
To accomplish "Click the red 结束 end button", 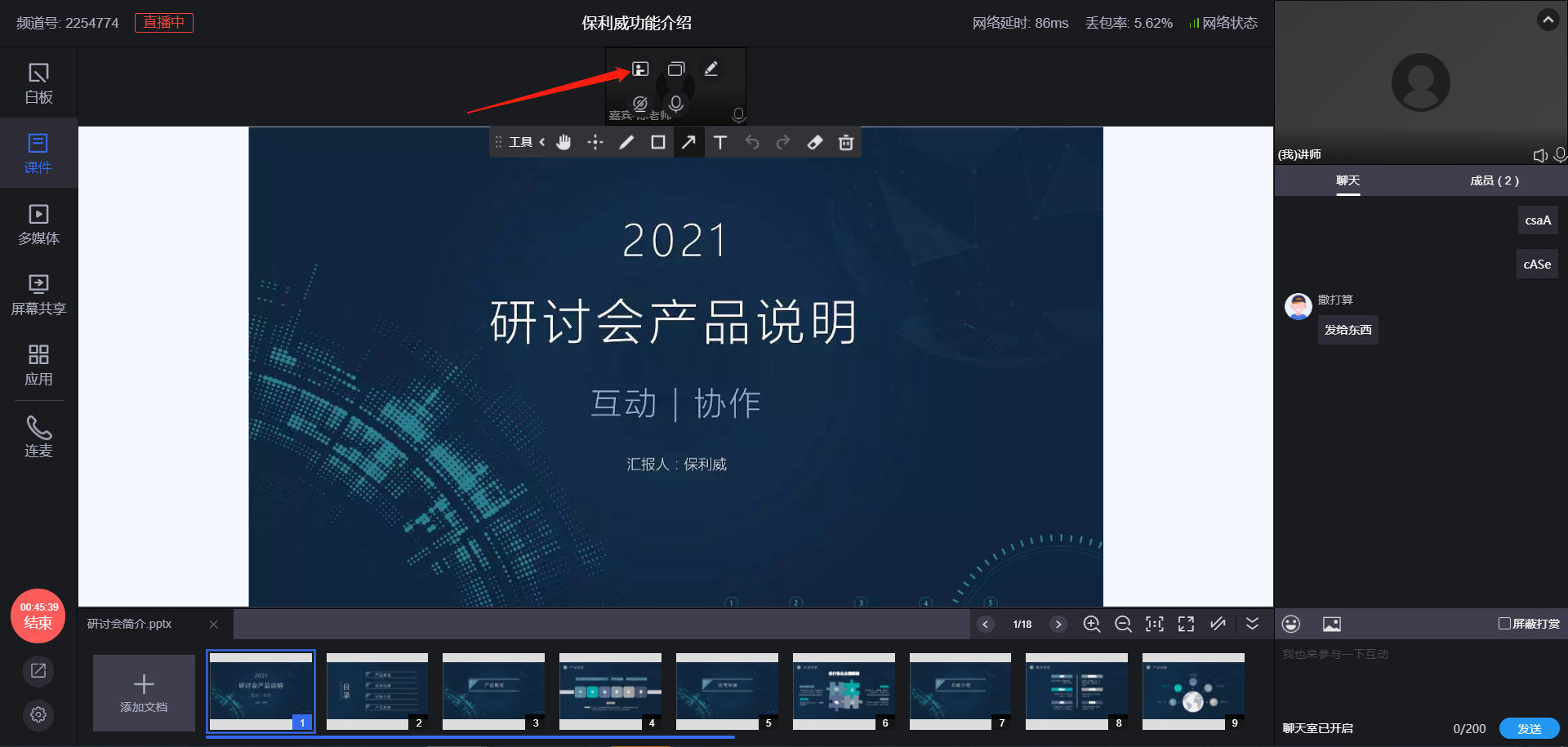I will coord(38,616).
